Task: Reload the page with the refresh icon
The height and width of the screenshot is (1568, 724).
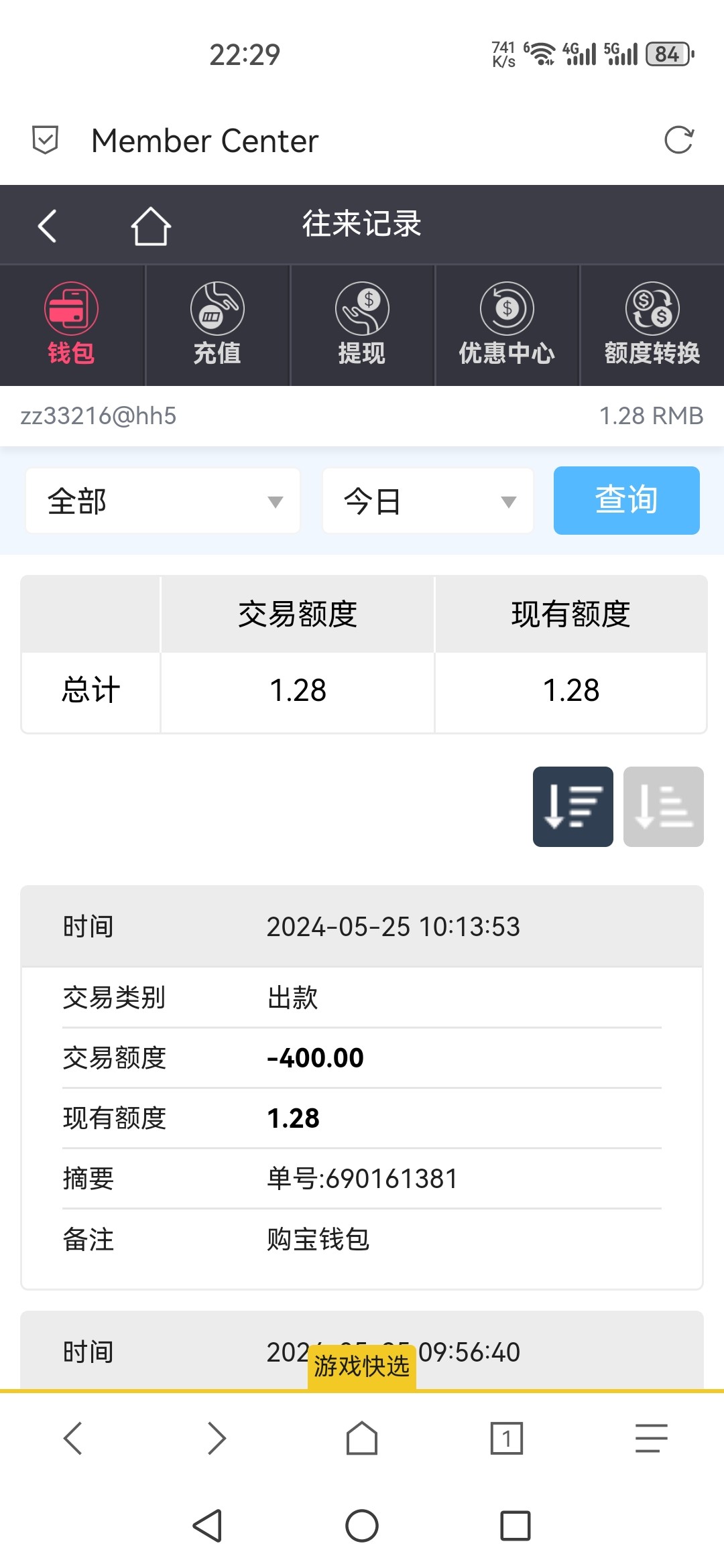Action: (x=680, y=141)
